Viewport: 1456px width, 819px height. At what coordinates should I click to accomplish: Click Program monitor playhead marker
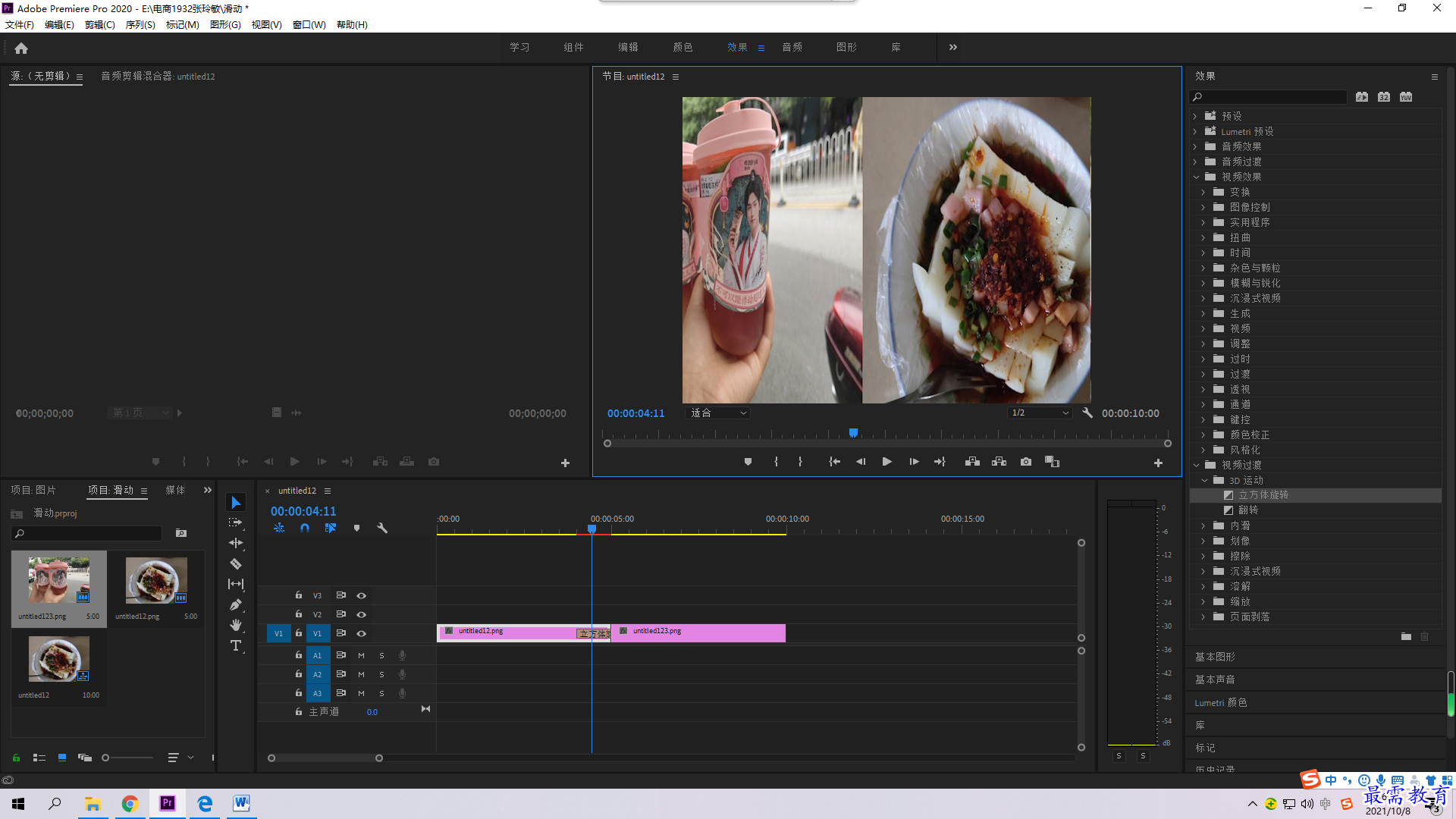pyautogui.click(x=853, y=433)
